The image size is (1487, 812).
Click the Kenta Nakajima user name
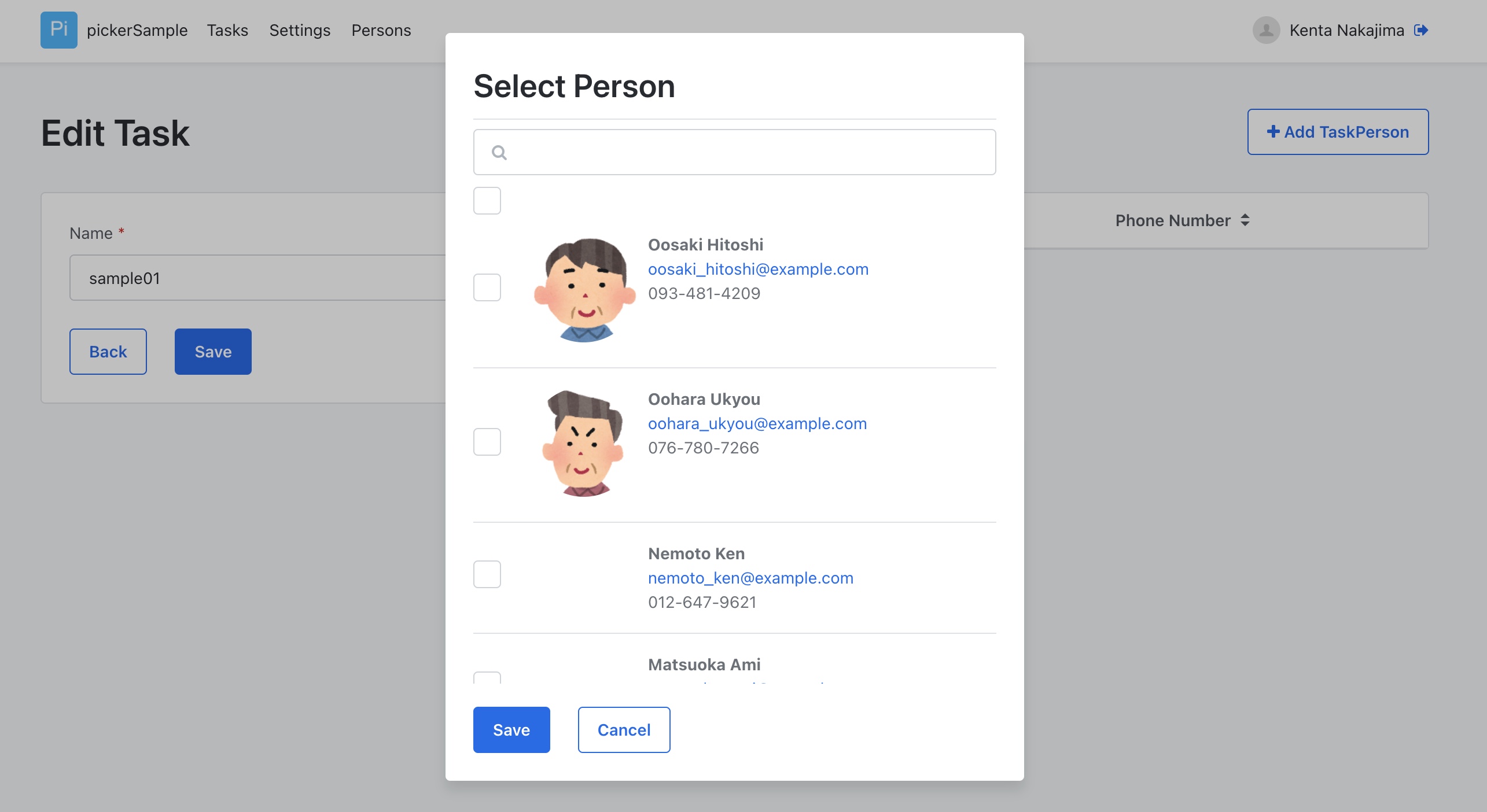(1346, 30)
